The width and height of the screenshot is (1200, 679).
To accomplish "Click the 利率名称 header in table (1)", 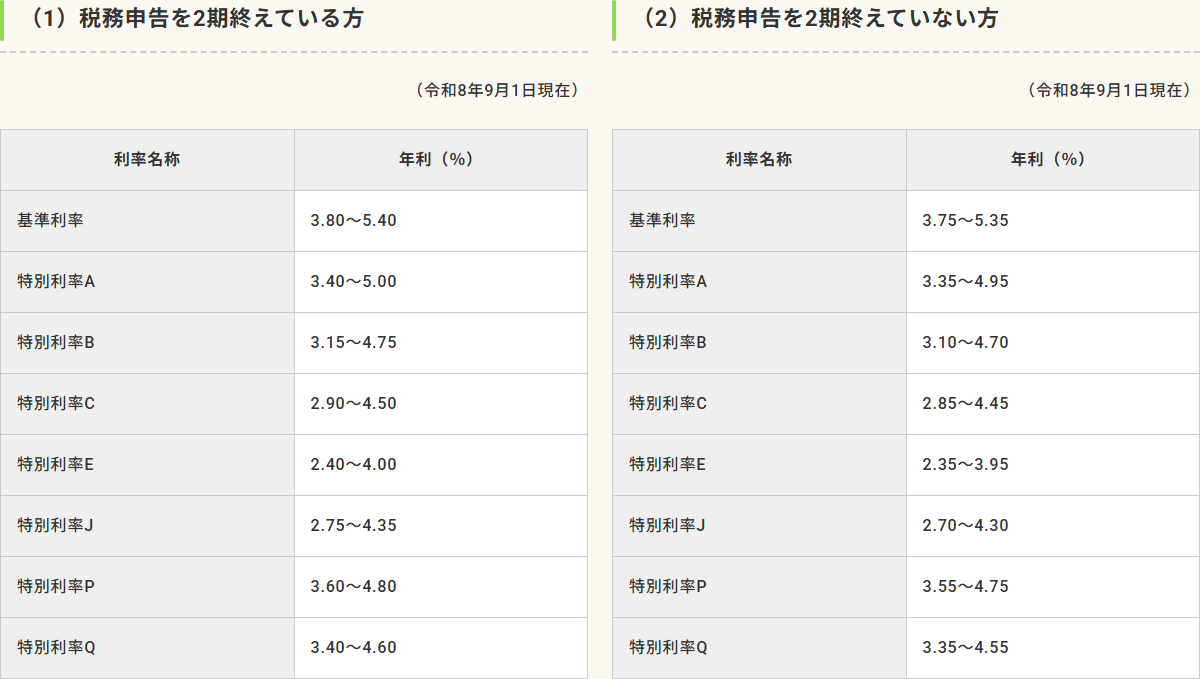I will coord(147,159).
